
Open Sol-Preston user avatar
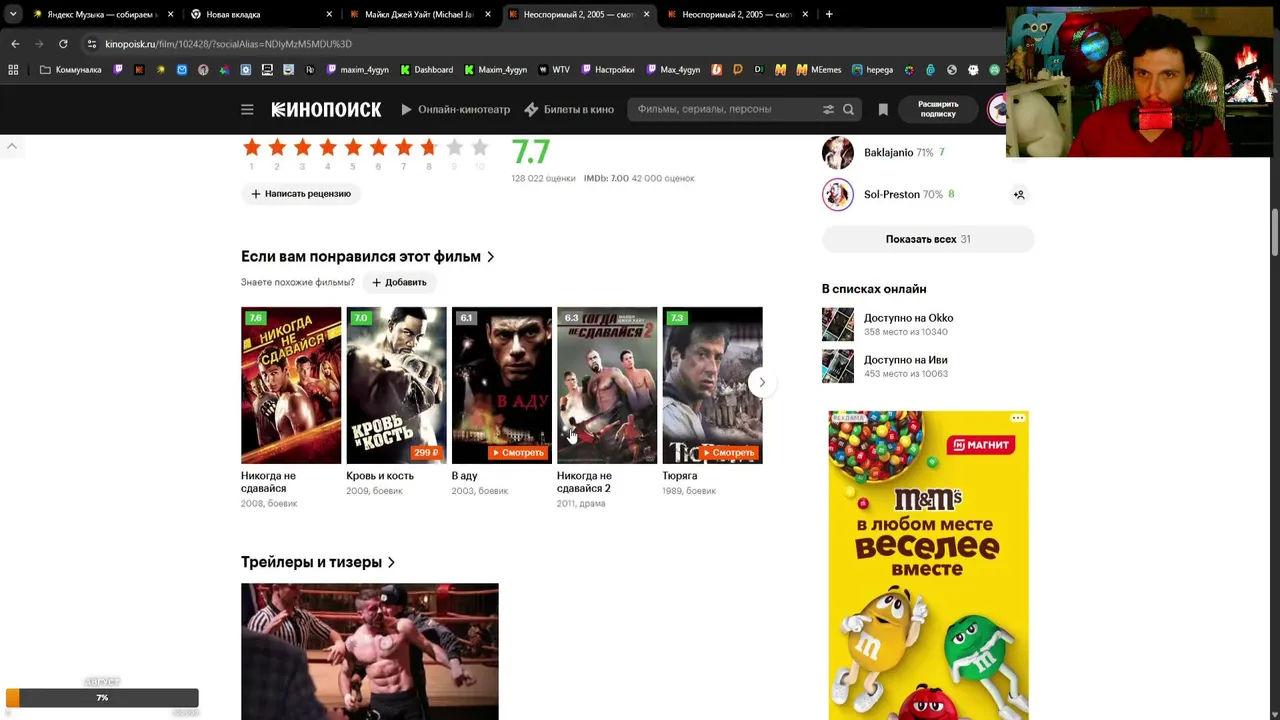point(838,195)
